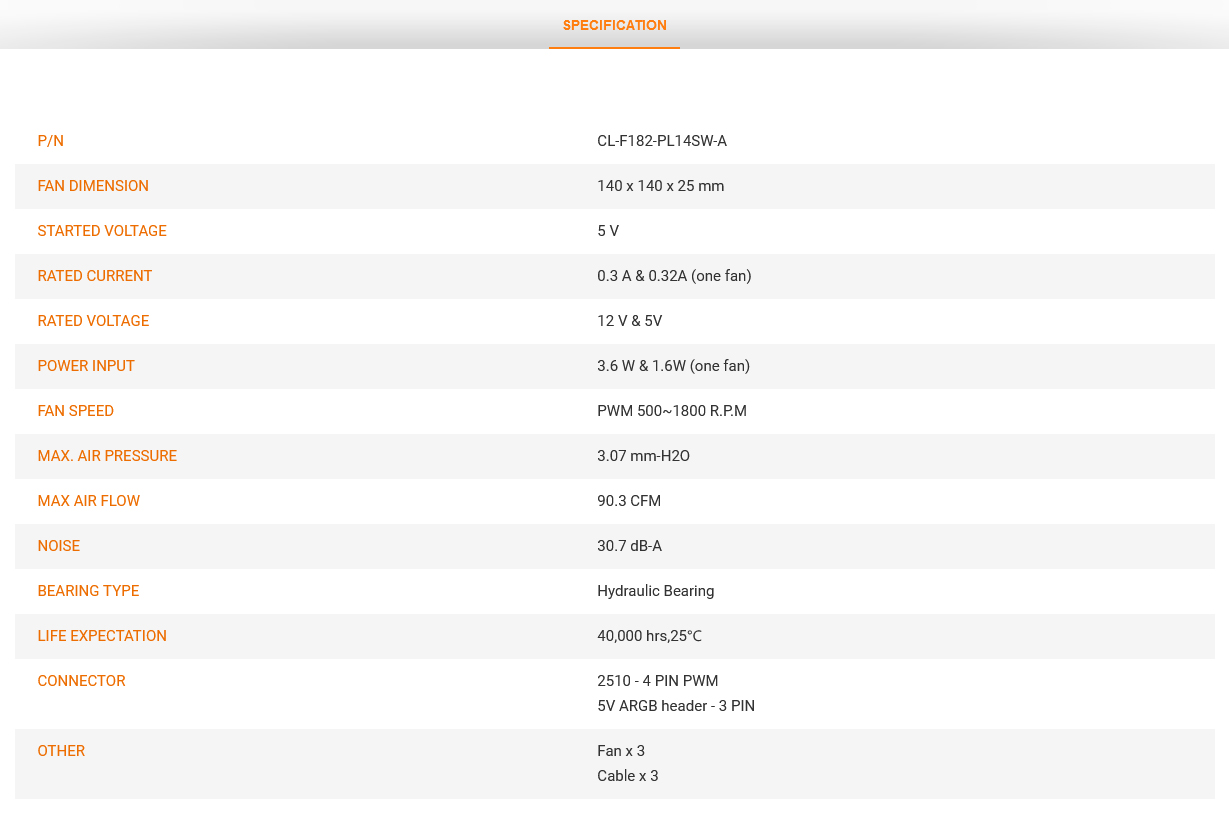This screenshot has width=1229, height=820.
Task: Click the P/N row label
Action: coord(51,141)
